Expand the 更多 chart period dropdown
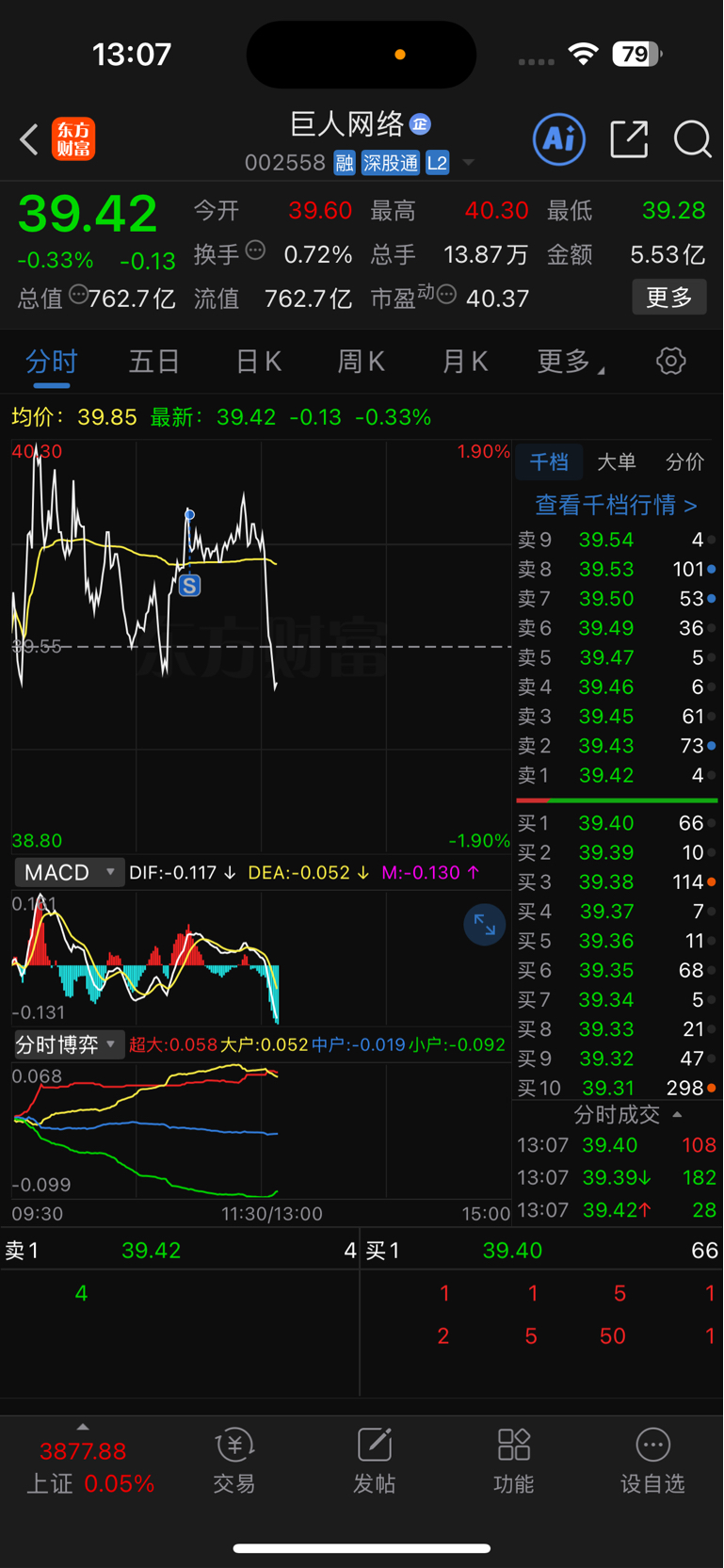724x1568 pixels. (x=571, y=362)
